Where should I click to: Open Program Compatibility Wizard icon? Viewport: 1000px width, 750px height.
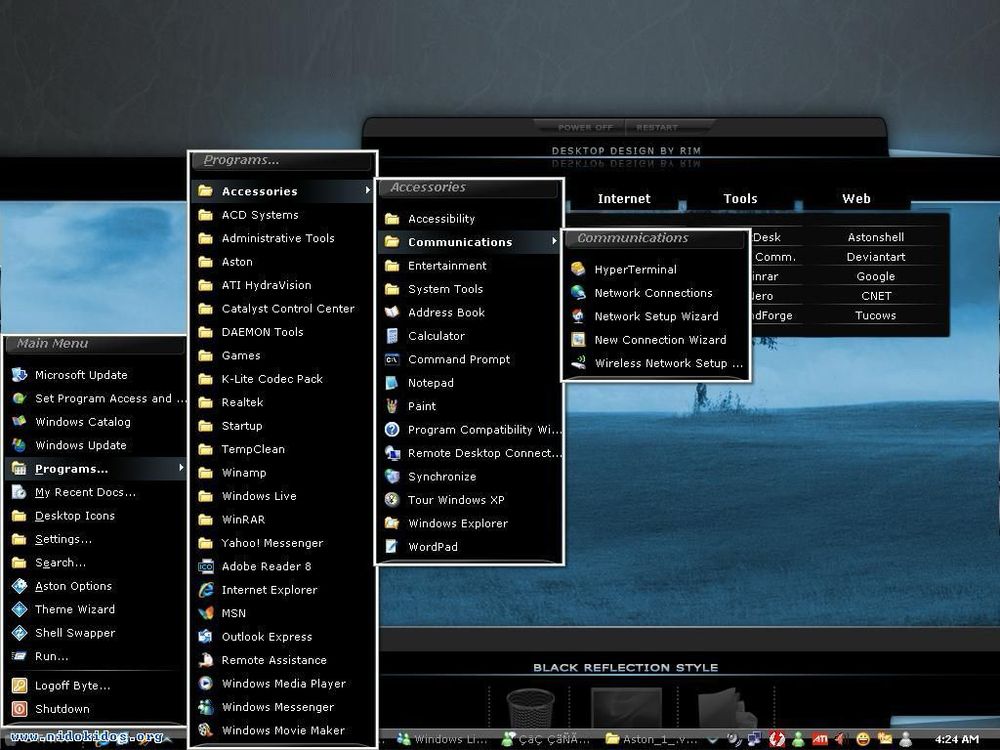392,430
